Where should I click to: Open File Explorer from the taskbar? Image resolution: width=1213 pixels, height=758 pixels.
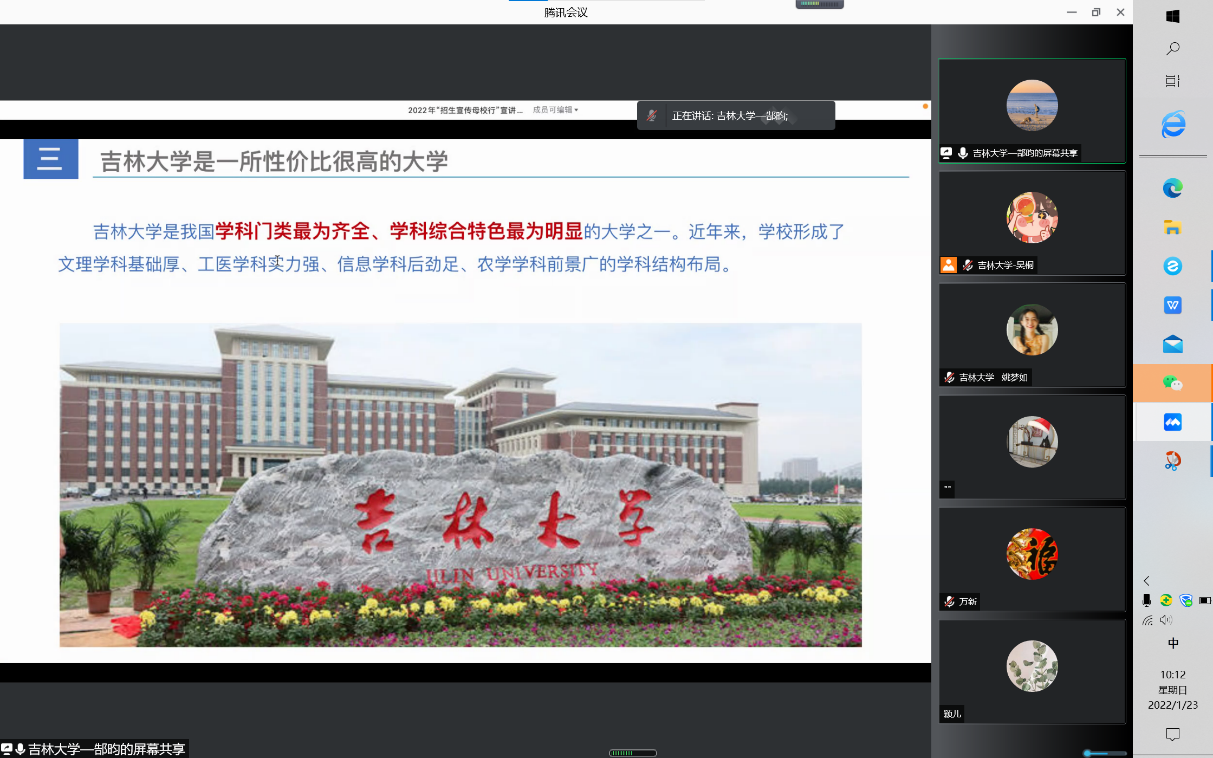click(1173, 227)
